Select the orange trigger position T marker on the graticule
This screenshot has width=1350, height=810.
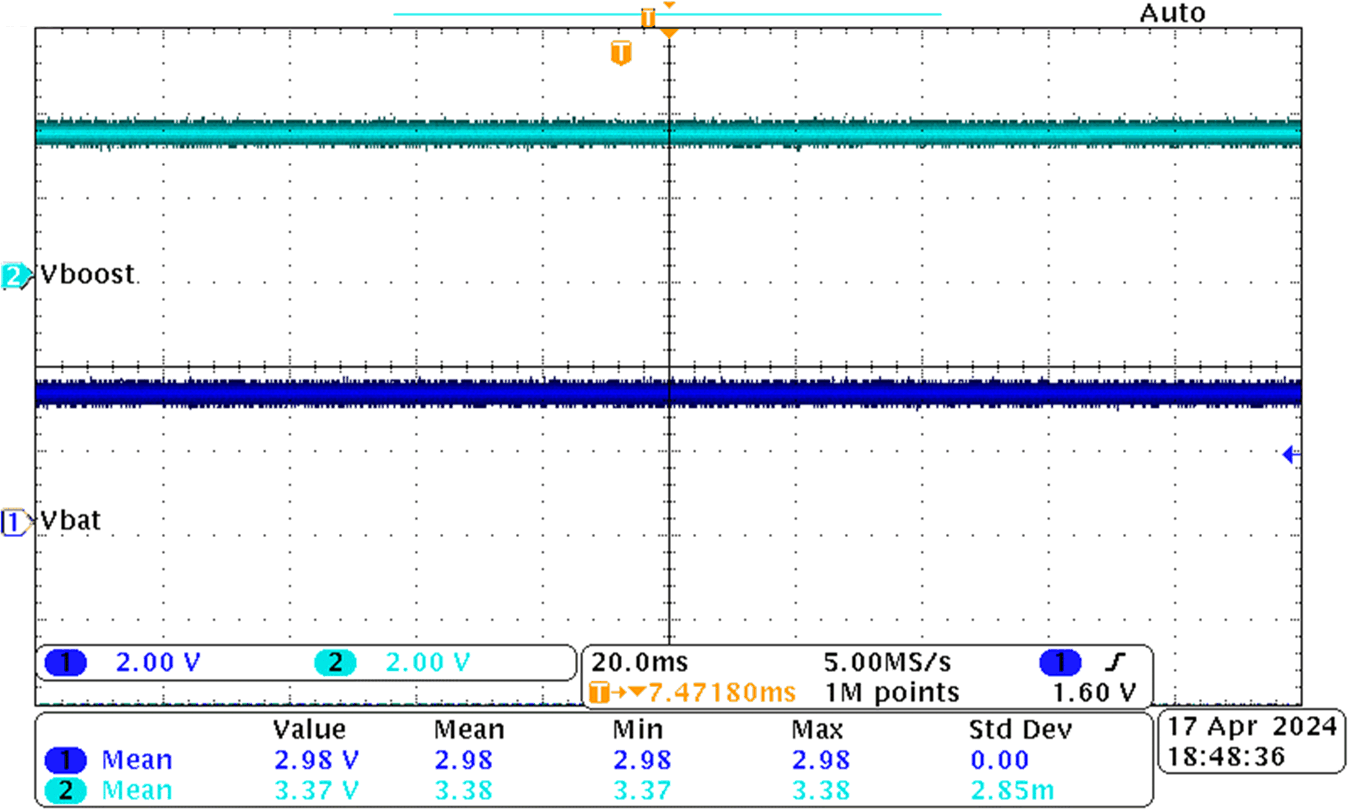(x=621, y=52)
